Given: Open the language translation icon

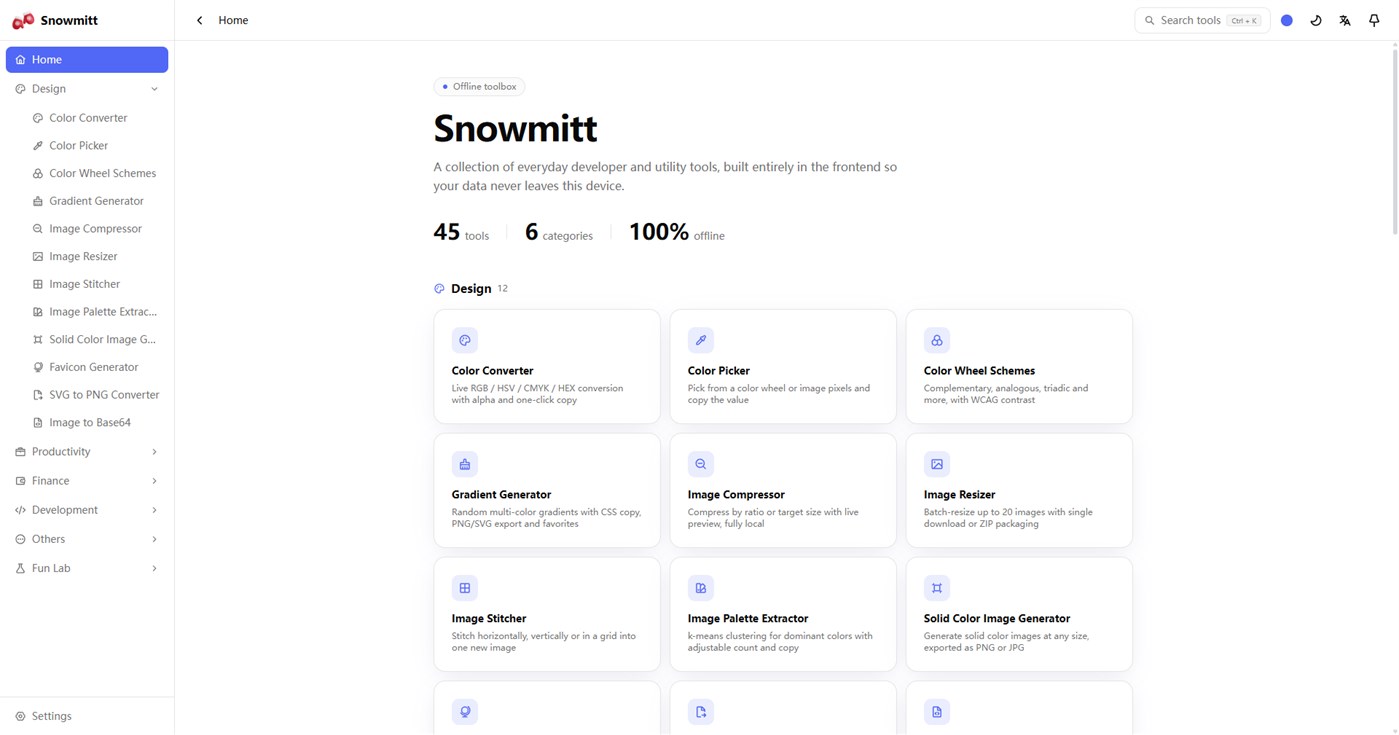Looking at the screenshot, I should (1345, 20).
